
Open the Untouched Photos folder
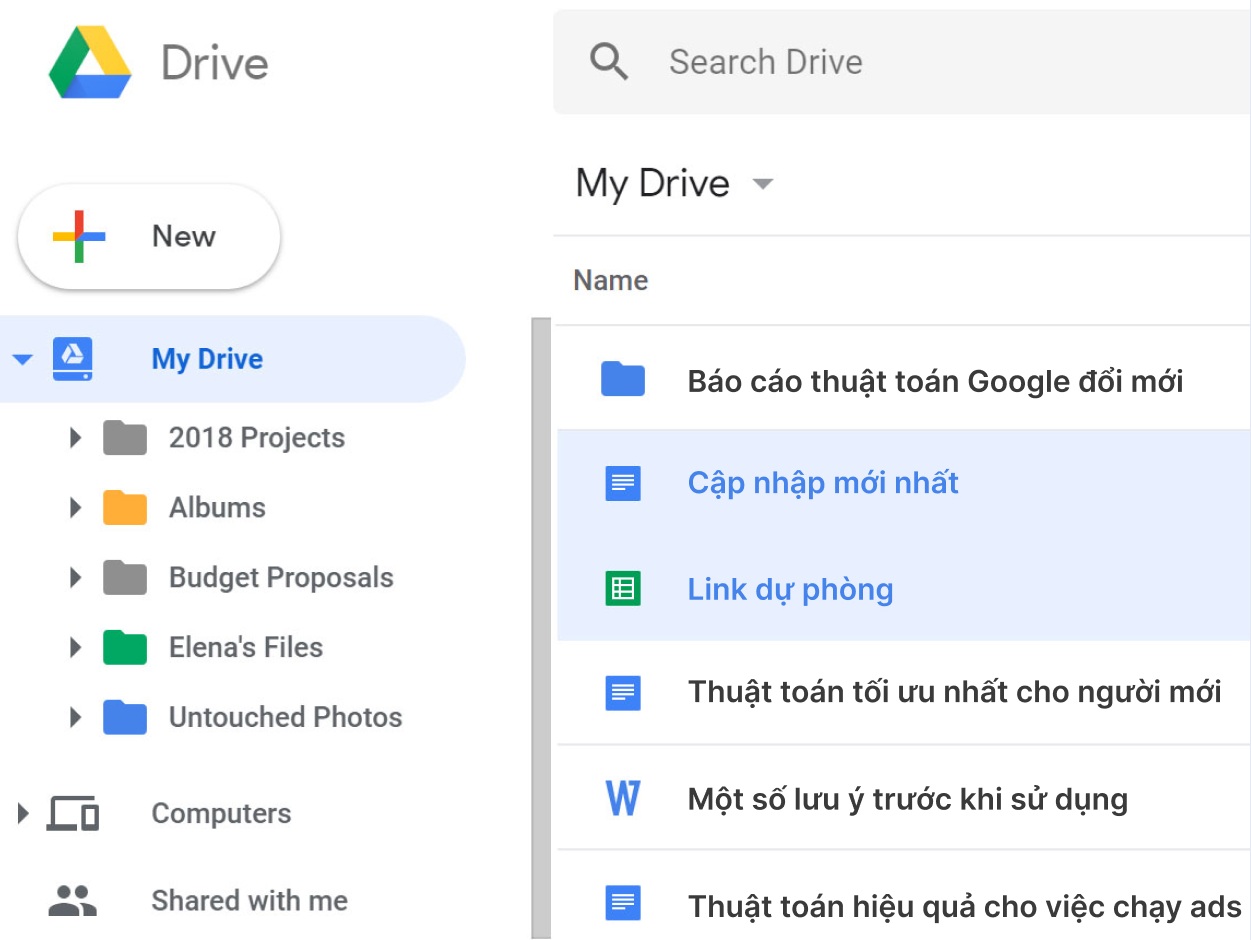point(285,718)
